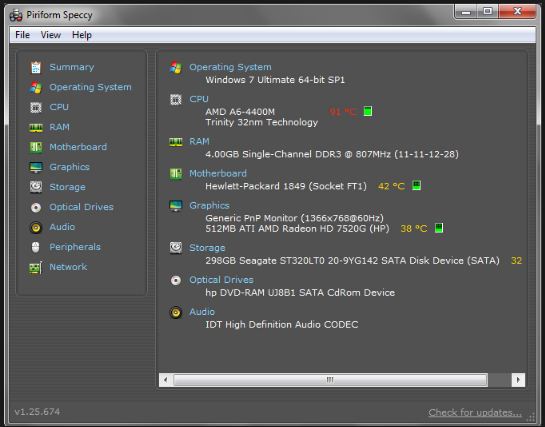Click the version number v1.25.674
Image resolution: width=545 pixels, height=427 pixels.
pyautogui.click(x=37, y=412)
